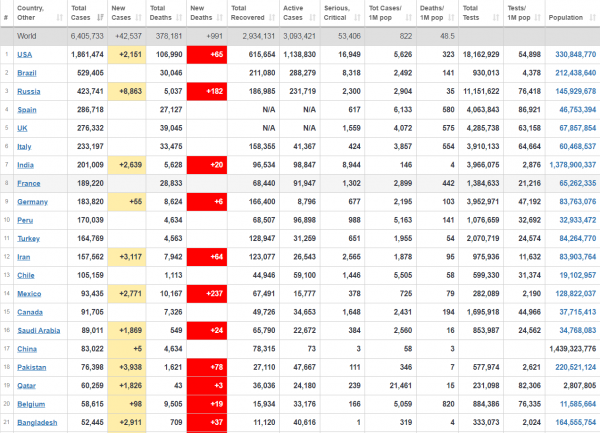The image size is (600, 433).
Task: Open Saudi Arabia country details
Action: [39, 330]
